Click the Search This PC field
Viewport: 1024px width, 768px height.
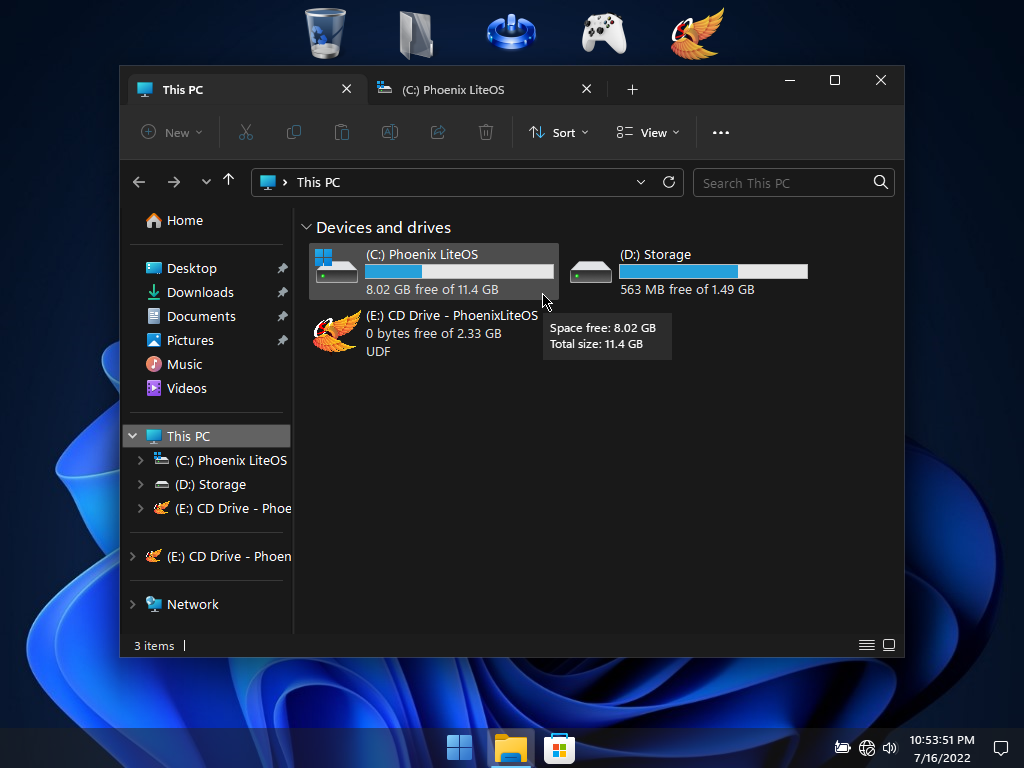(780, 182)
